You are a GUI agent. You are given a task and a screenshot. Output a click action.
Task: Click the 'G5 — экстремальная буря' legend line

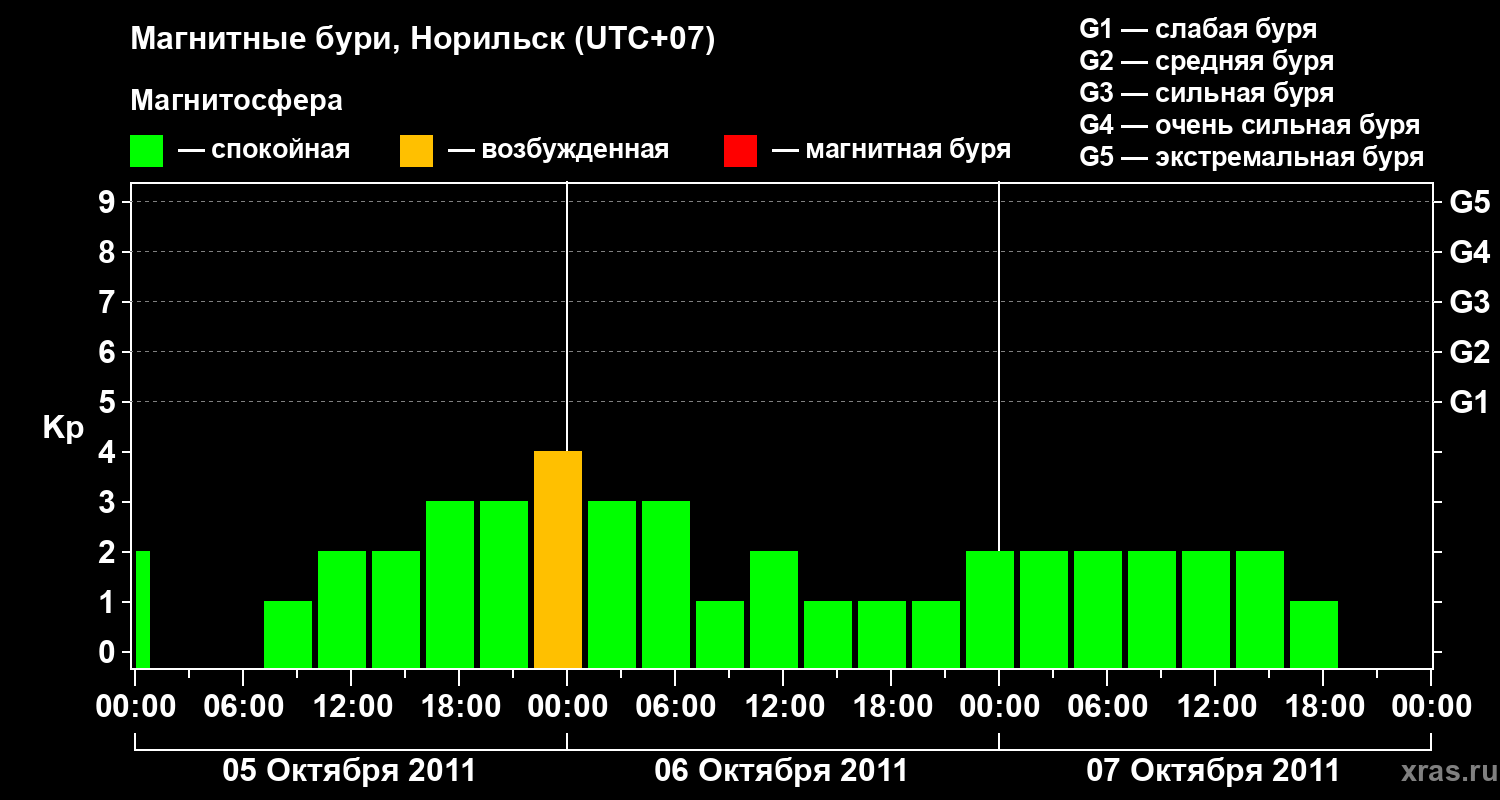(1251, 157)
